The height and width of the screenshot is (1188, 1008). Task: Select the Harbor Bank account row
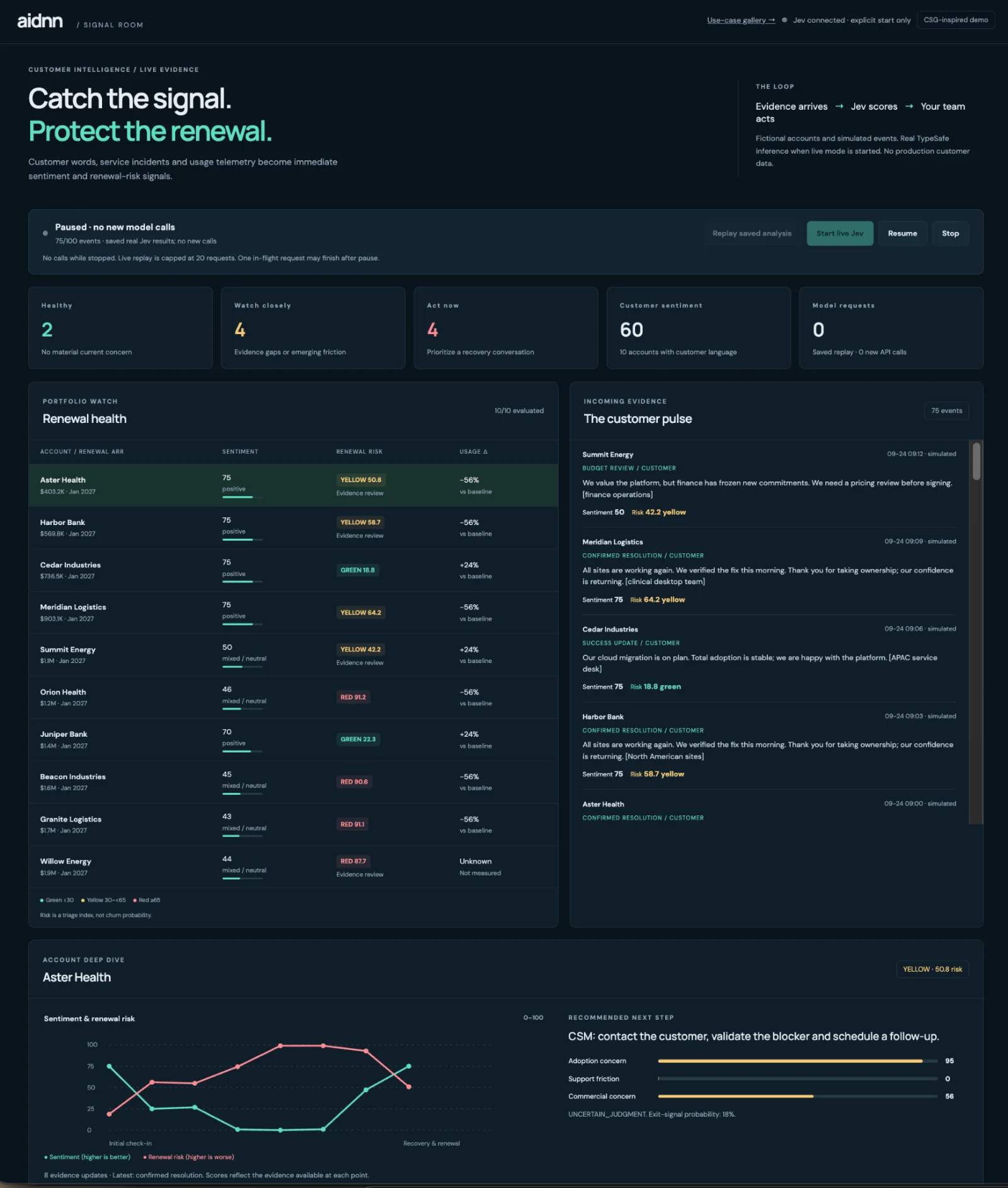coord(293,528)
